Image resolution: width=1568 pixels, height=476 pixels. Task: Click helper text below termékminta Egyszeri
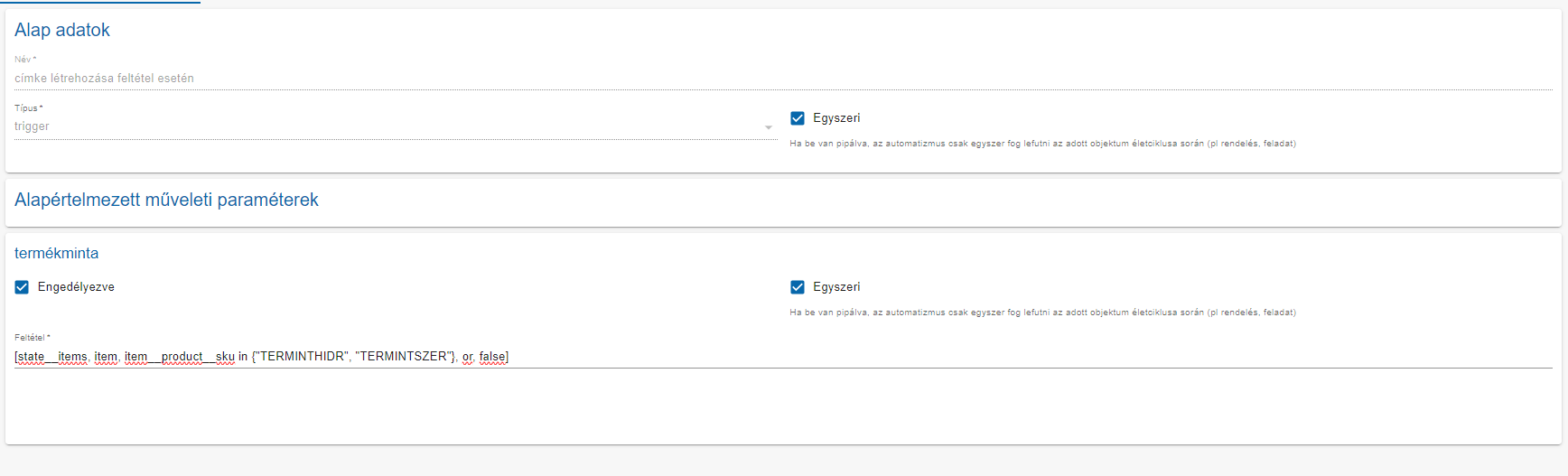(1042, 313)
